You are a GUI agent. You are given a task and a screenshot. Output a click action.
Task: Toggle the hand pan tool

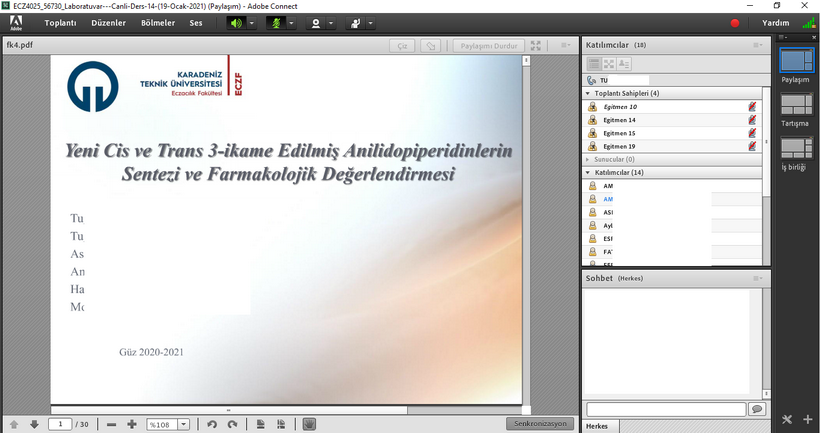309,424
